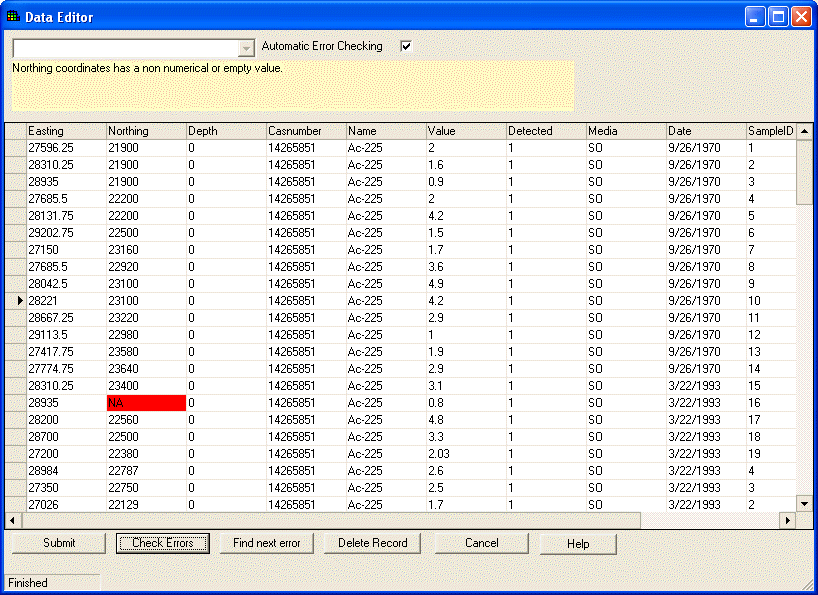818x595 pixels.
Task: Click Easting cell 27596.25
Action: pyautogui.click(x=66, y=148)
